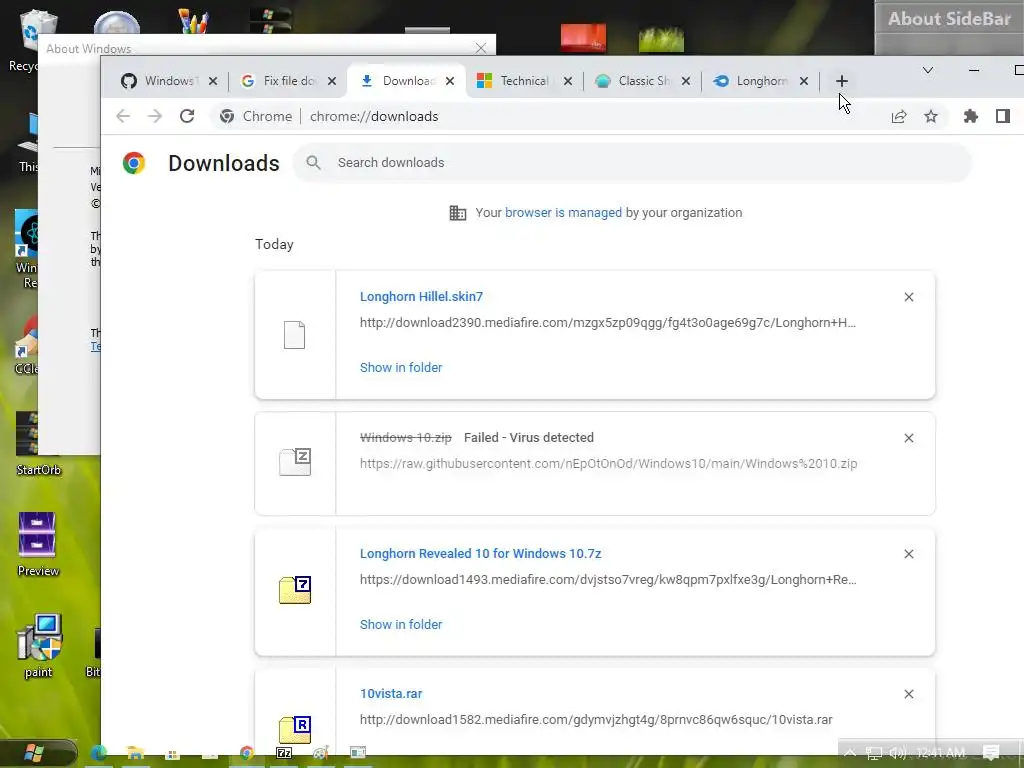Click the Chrome logo beside Downloads heading
This screenshot has height=768, width=1024.
pyautogui.click(x=134, y=163)
